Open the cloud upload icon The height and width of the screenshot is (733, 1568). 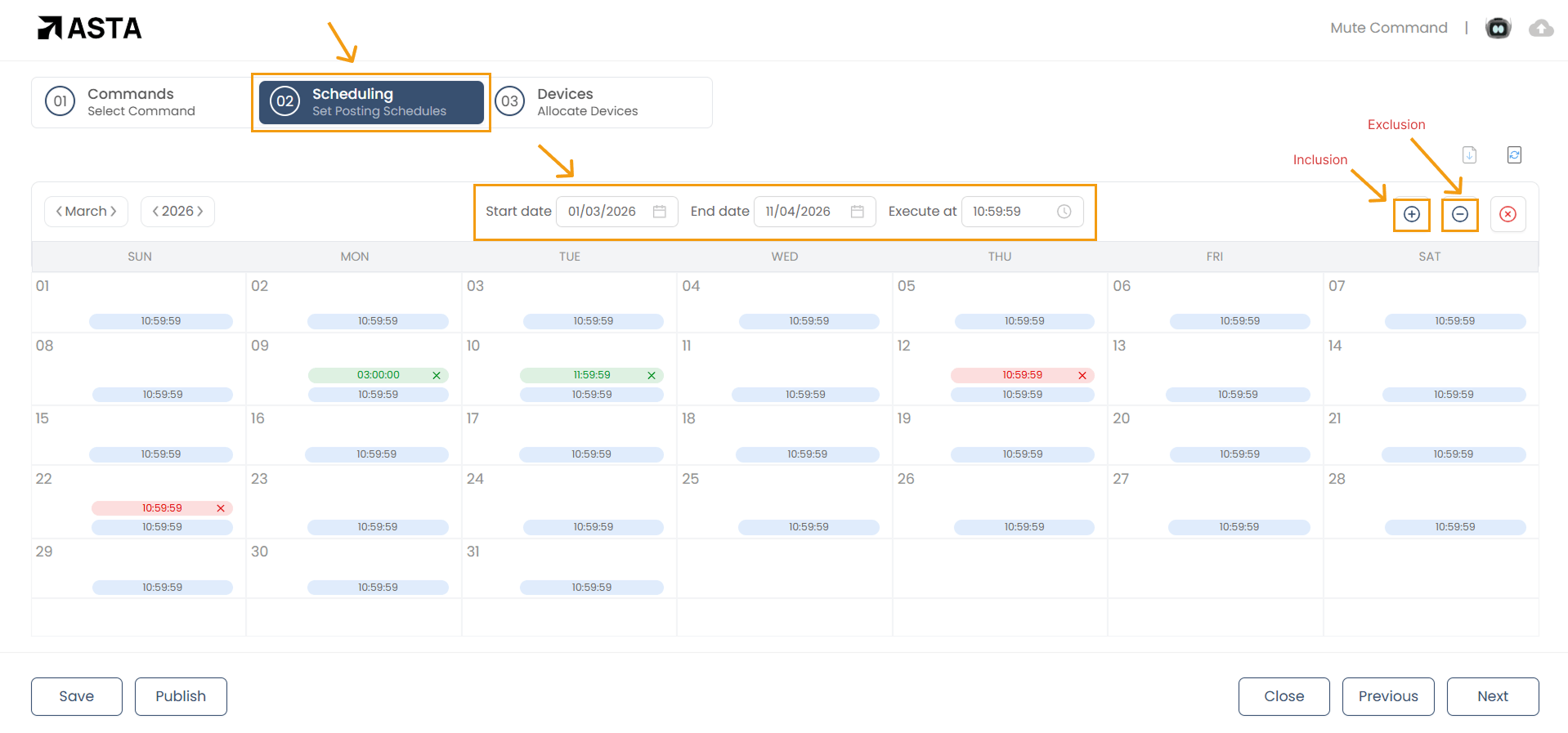point(1540,29)
